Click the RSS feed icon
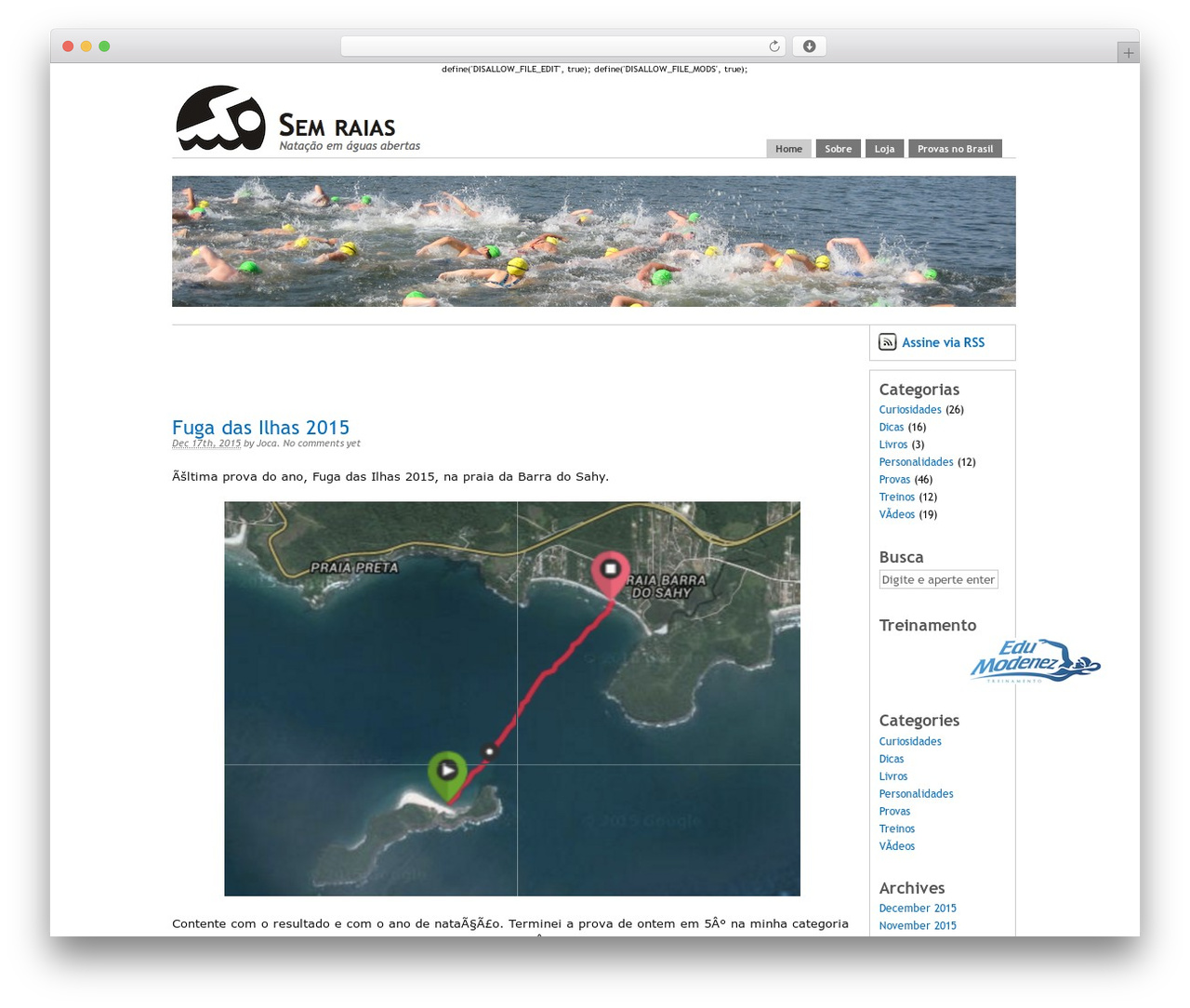This screenshot has width=1190, height=1008. (888, 342)
